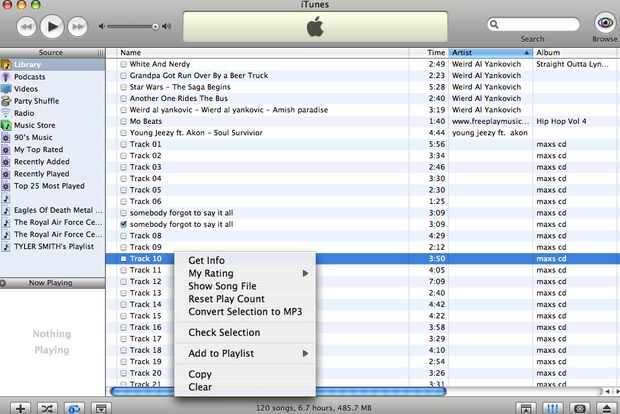Toggle checkbox for Track 20
Image resolution: width=620 pixels, height=414 pixels.
coord(123,373)
